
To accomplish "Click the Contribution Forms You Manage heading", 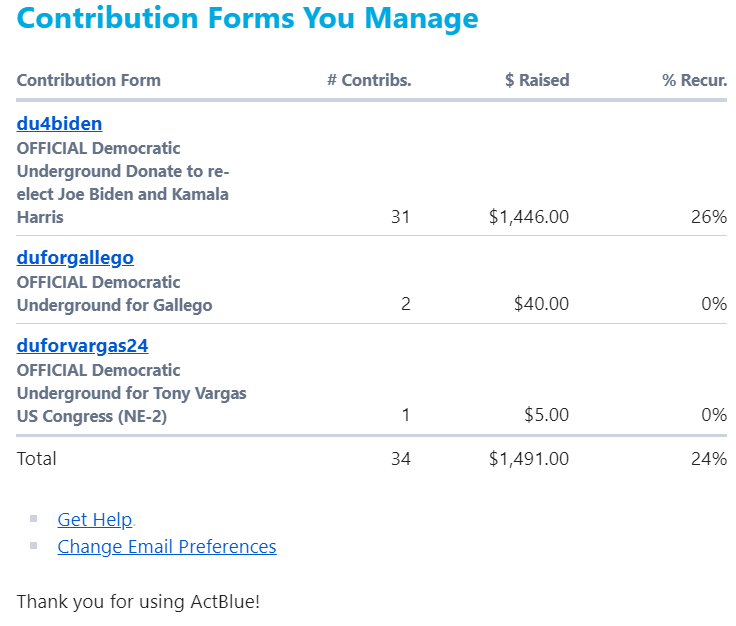I will click(x=247, y=19).
